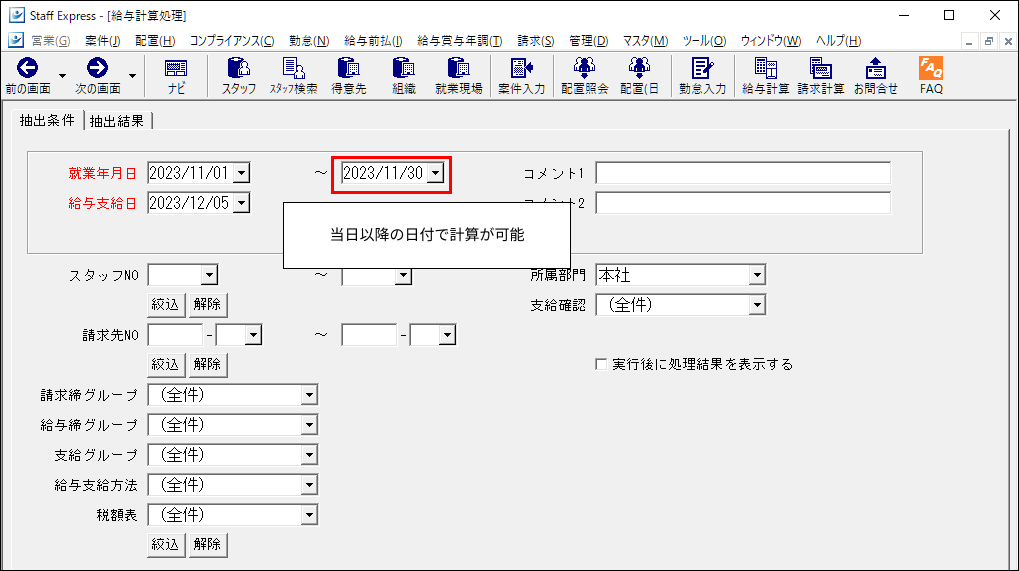Click 絞込 button under 請求先NO

click(x=165, y=365)
